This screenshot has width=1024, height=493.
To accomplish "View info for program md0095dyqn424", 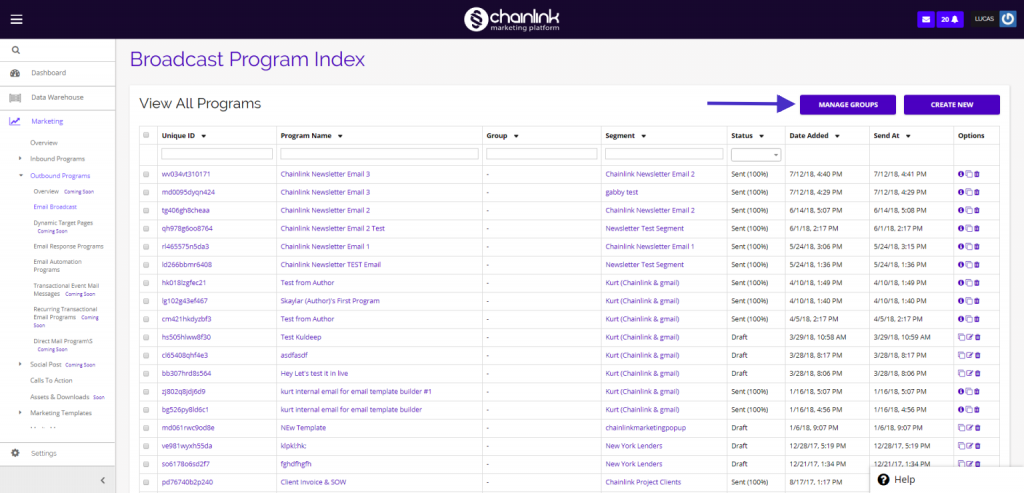I will [x=961, y=193].
